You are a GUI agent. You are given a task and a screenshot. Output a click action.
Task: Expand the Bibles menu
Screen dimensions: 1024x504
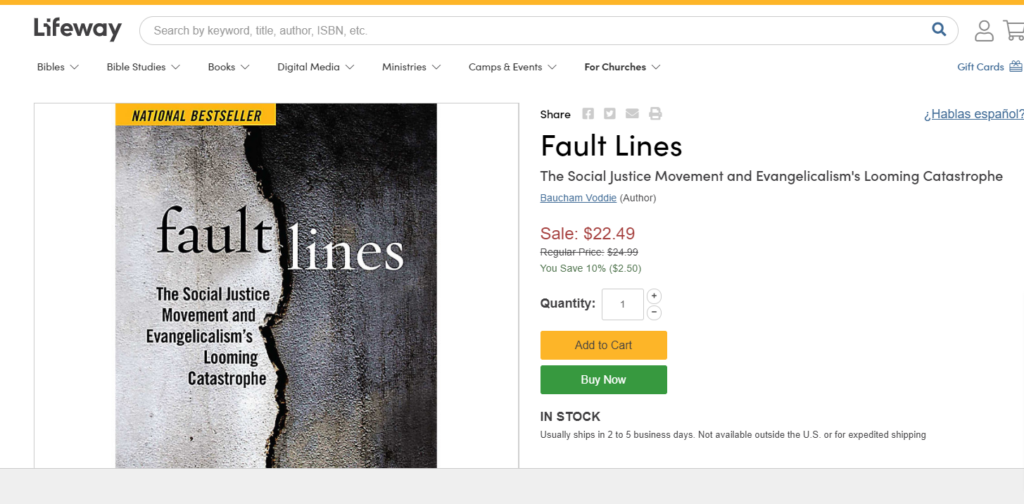point(57,67)
